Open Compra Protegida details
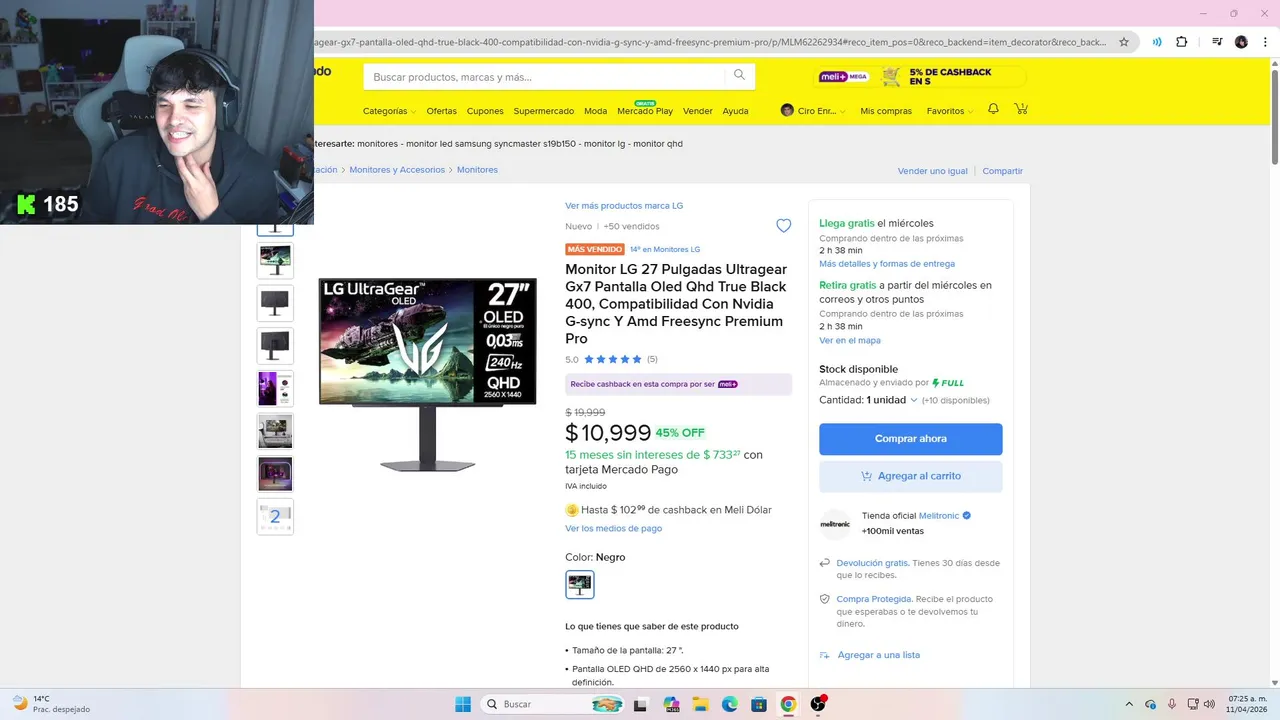The image size is (1280, 720). pyautogui.click(x=873, y=599)
